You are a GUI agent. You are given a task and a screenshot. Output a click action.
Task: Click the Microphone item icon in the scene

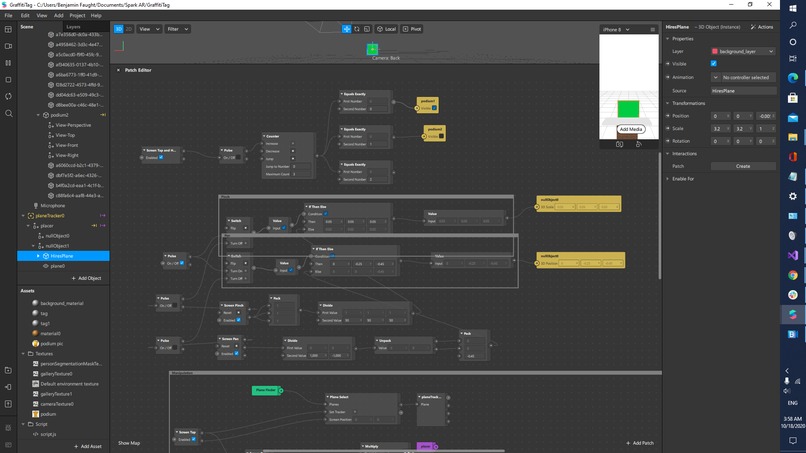tap(35, 206)
